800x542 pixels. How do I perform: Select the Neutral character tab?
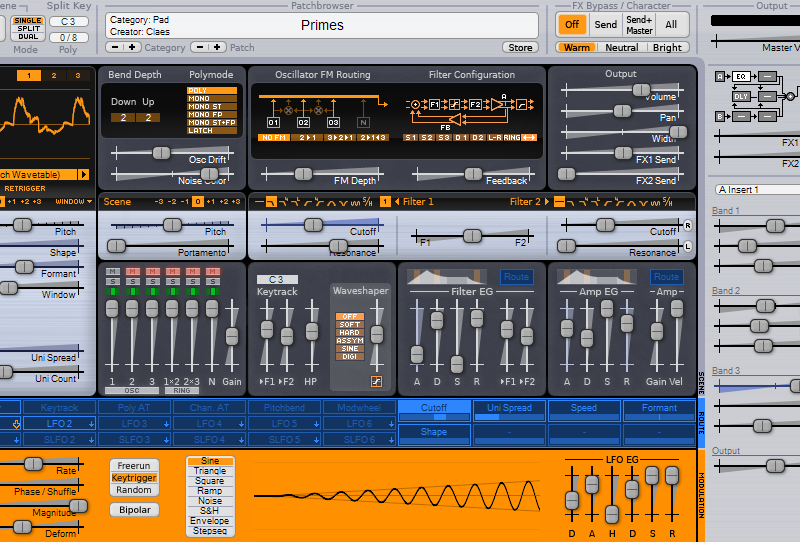point(621,47)
